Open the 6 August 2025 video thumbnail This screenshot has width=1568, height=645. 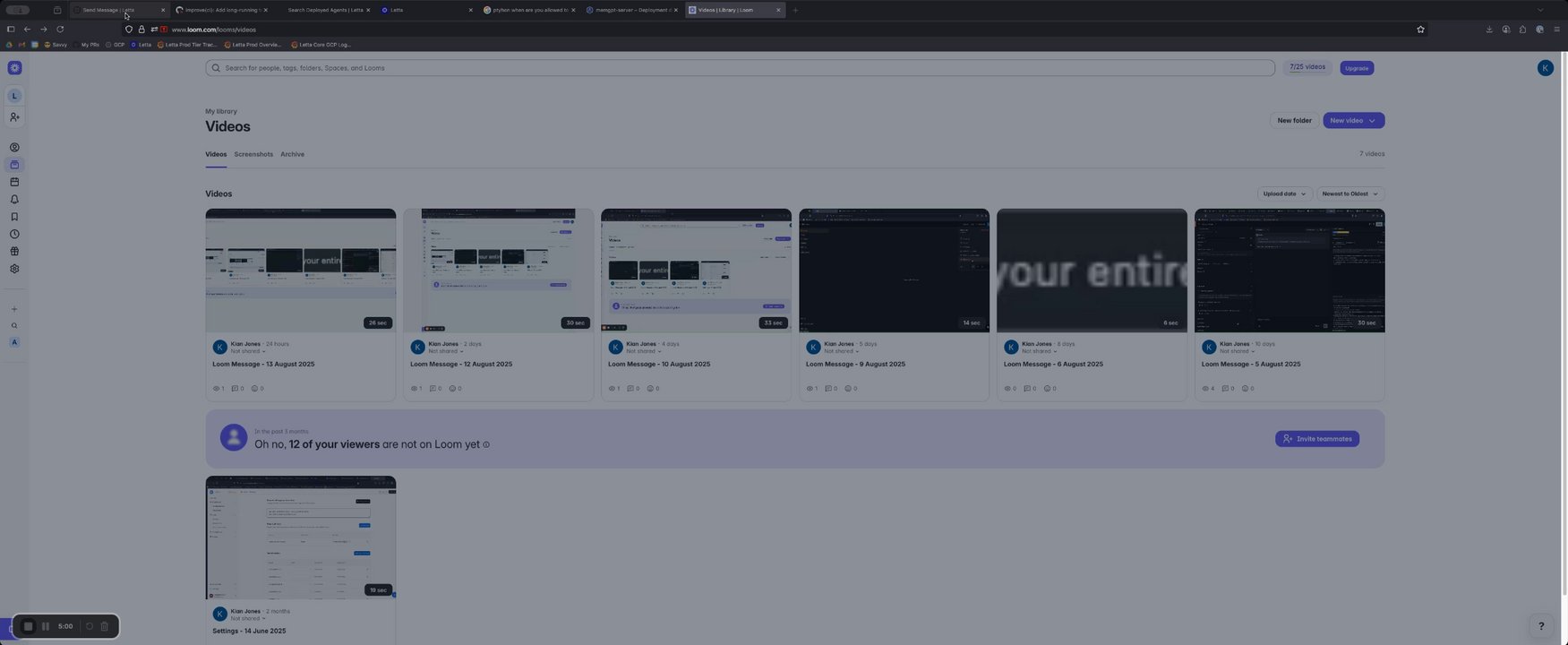[x=1092, y=271]
